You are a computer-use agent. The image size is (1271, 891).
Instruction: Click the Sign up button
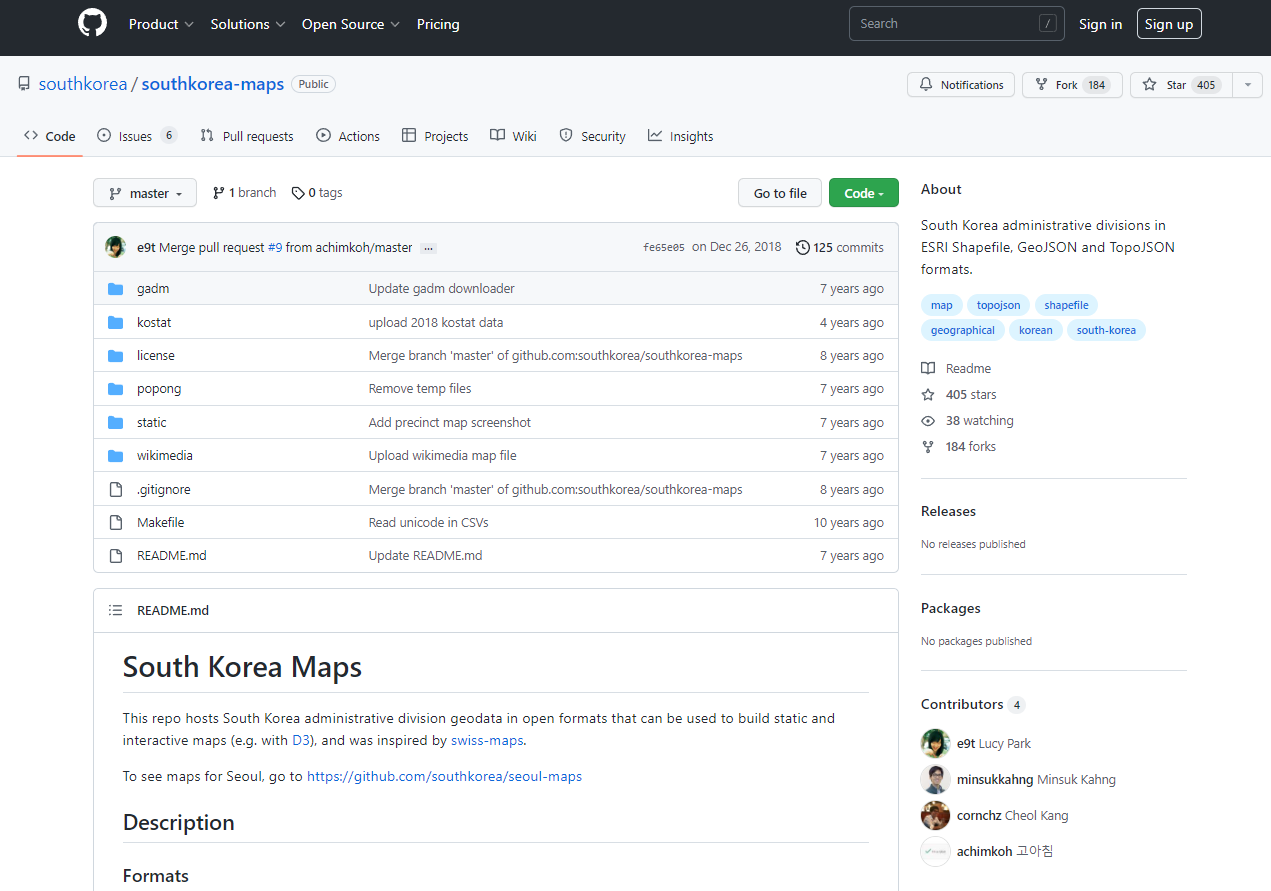1169,24
